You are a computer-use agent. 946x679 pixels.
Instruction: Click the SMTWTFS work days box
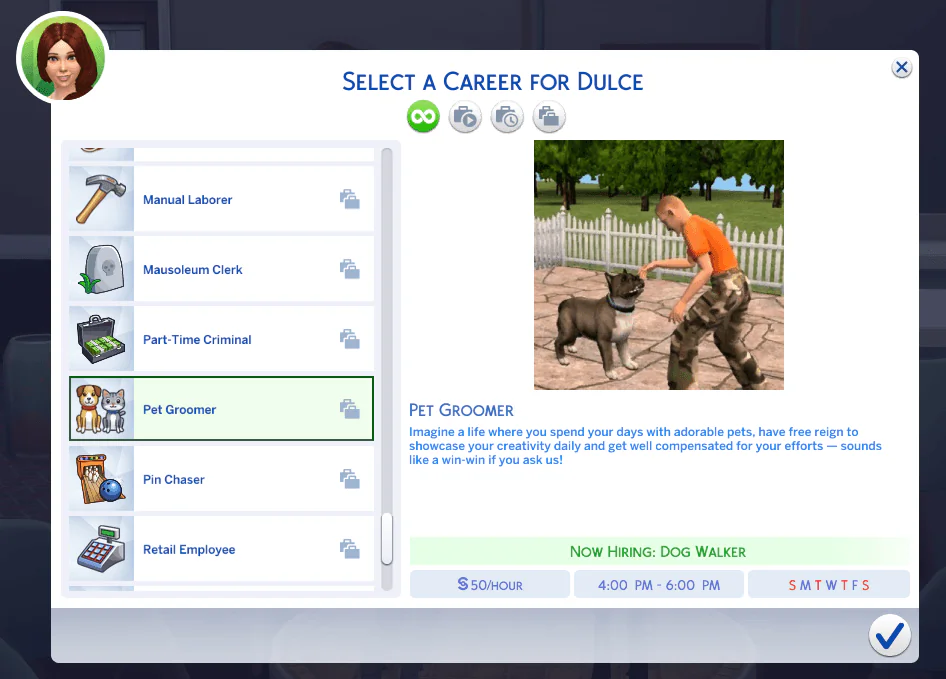click(x=829, y=584)
